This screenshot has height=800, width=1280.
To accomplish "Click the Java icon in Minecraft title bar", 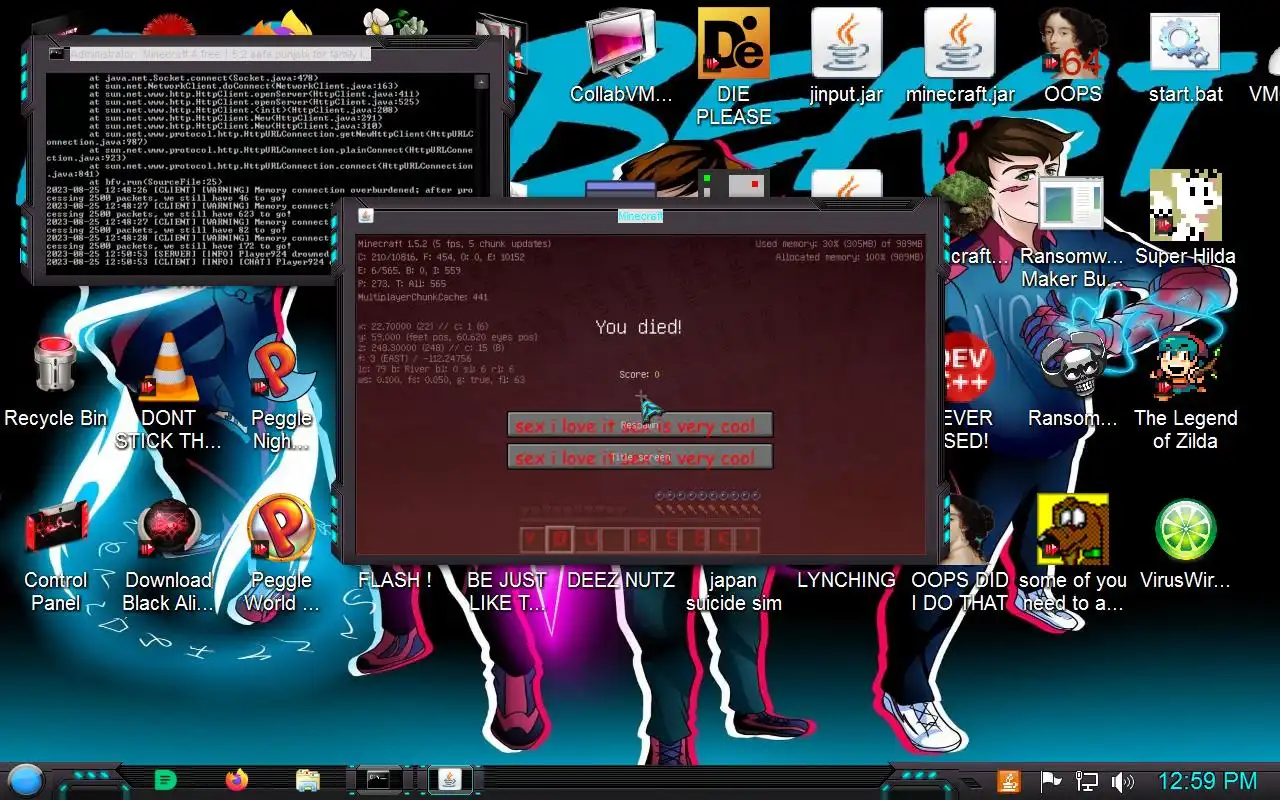I will (x=366, y=215).
